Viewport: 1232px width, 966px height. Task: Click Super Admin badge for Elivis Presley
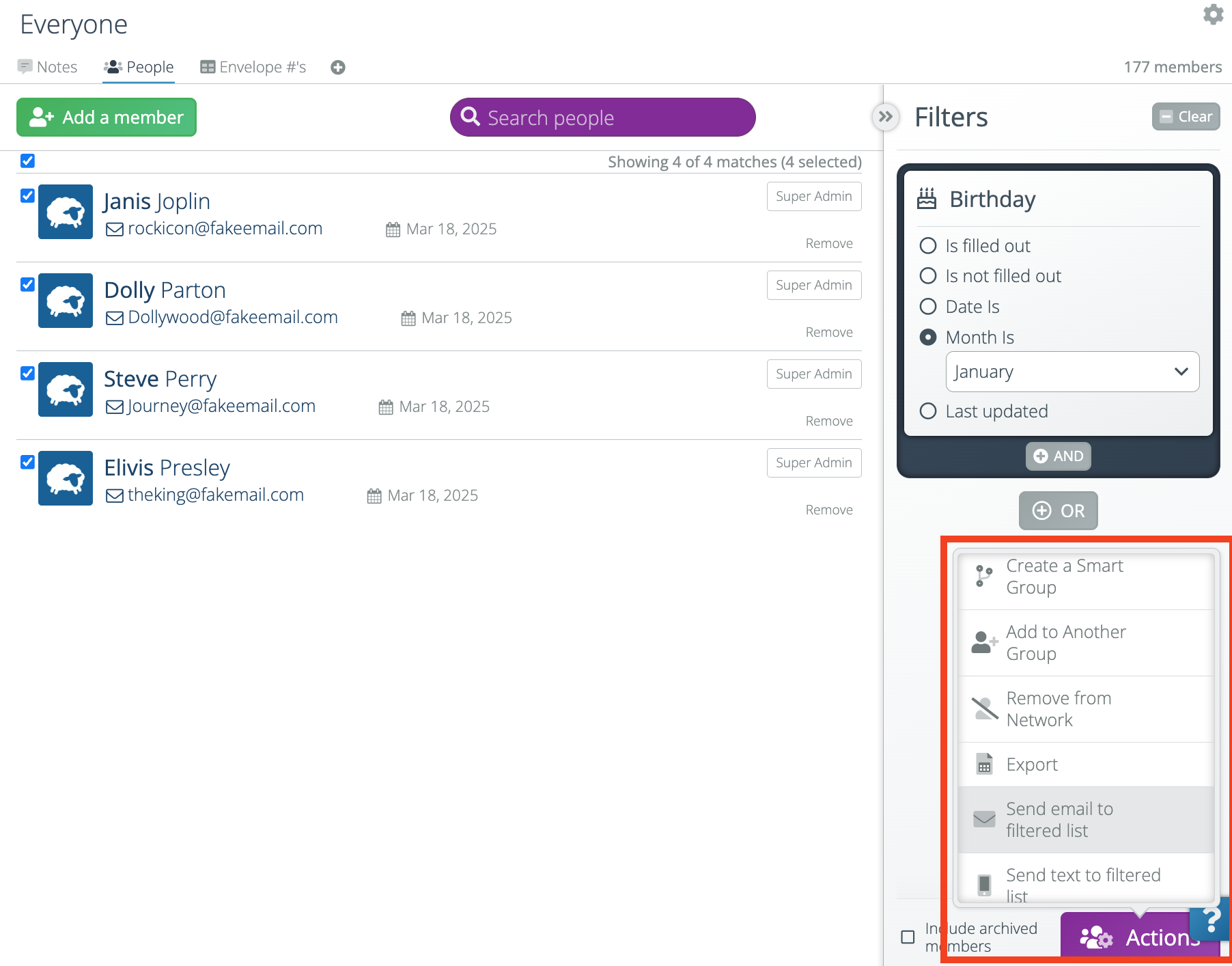(814, 463)
